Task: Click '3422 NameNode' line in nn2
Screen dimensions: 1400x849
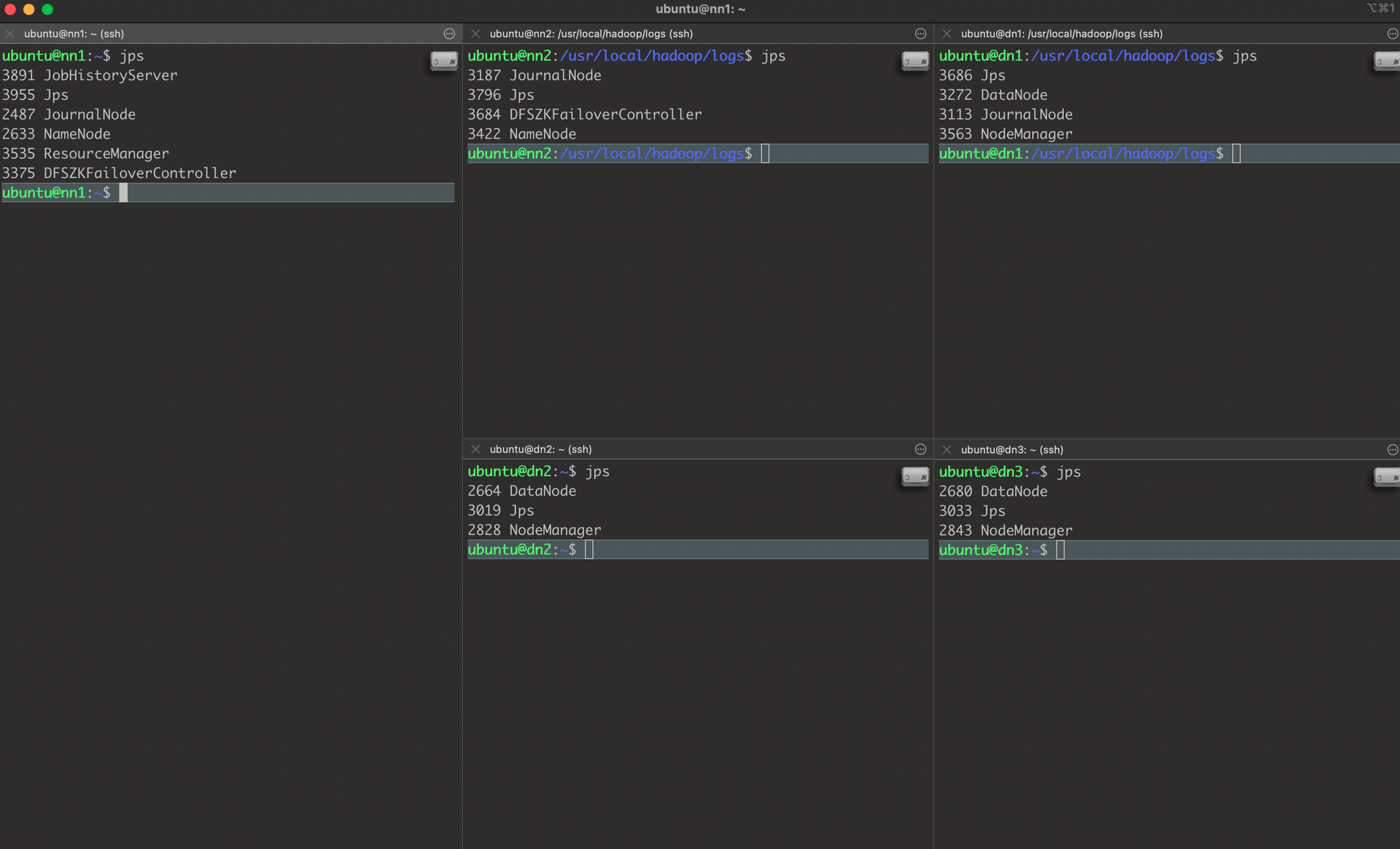Action: [522, 134]
